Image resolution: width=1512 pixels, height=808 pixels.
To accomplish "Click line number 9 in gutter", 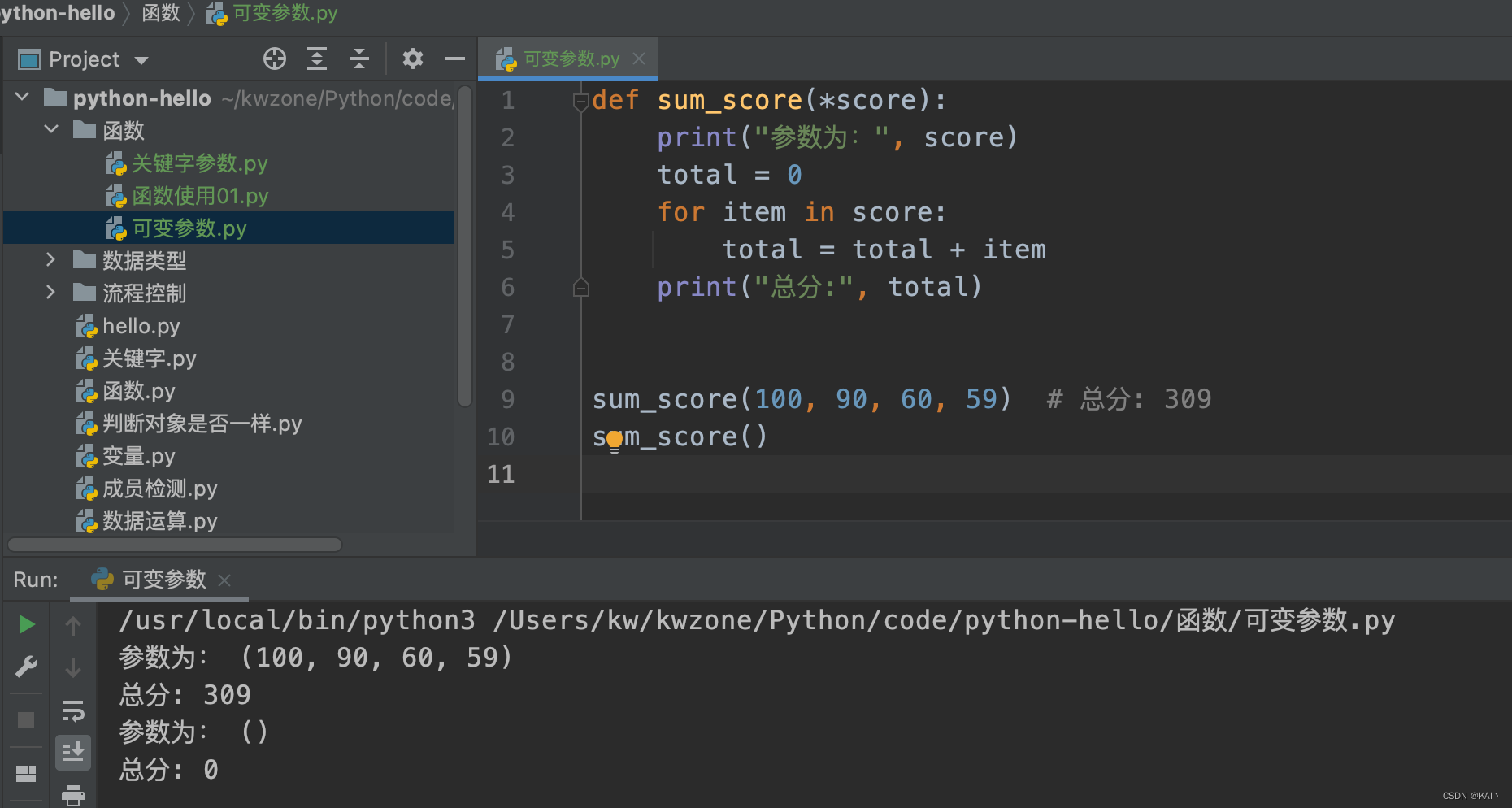I will point(507,399).
